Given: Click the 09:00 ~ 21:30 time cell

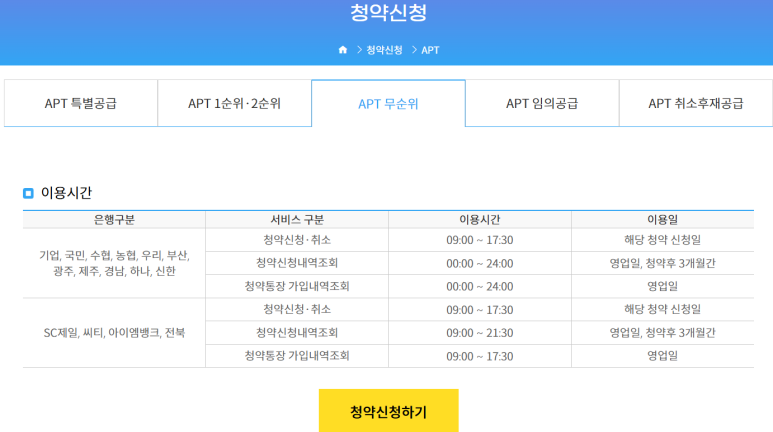Looking at the screenshot, I should pos(480,333).
